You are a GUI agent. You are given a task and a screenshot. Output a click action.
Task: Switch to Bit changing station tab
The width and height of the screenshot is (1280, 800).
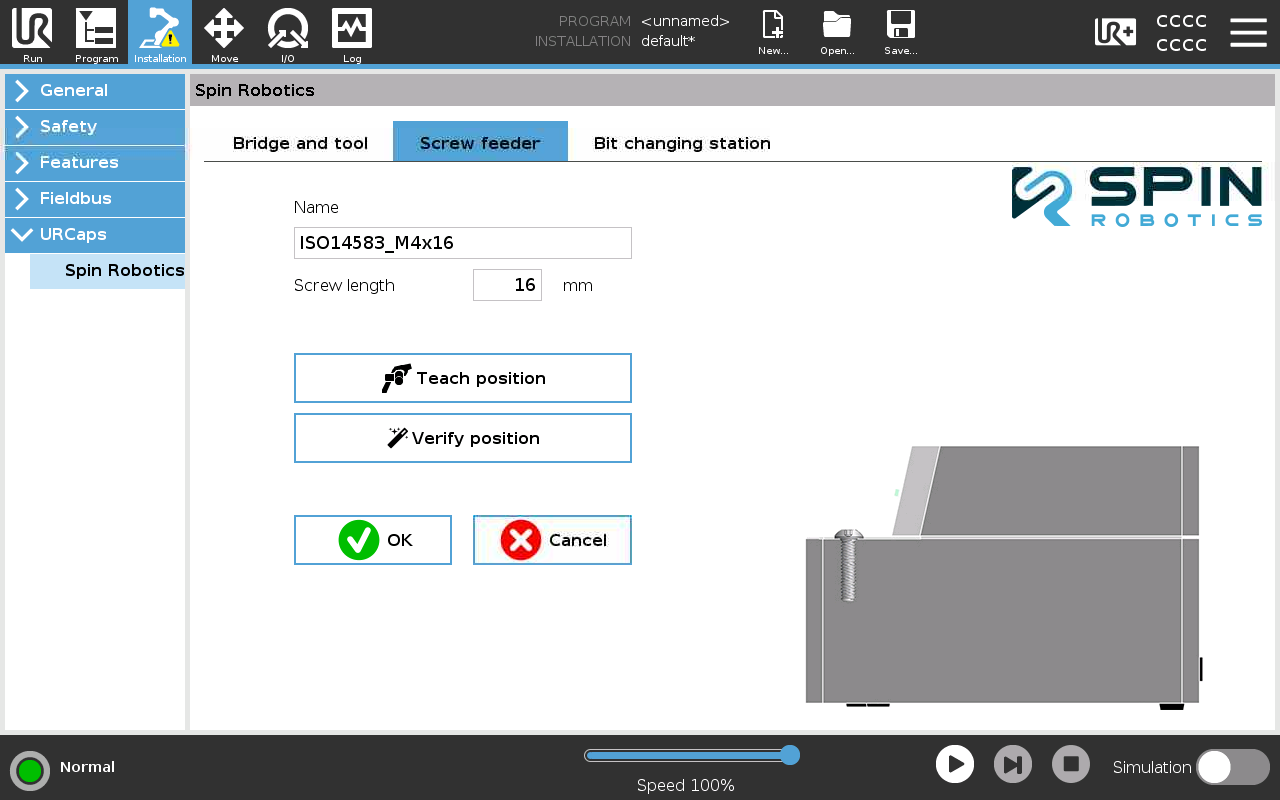click(682, 142)
